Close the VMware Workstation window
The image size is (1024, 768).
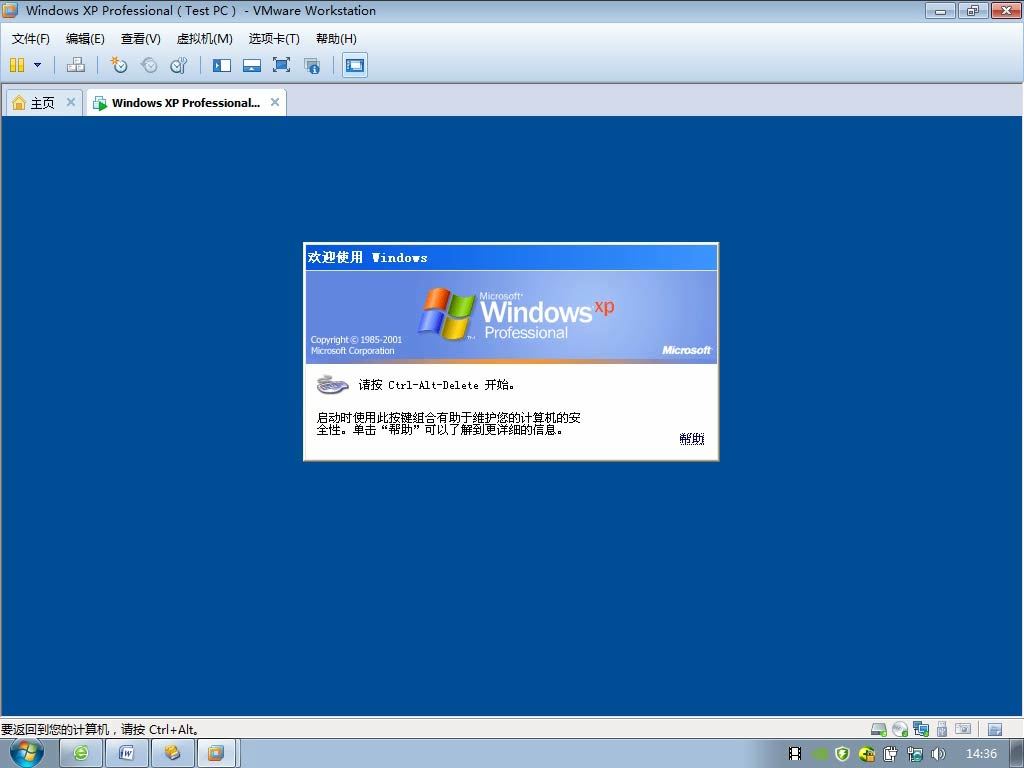(1006, 10)
